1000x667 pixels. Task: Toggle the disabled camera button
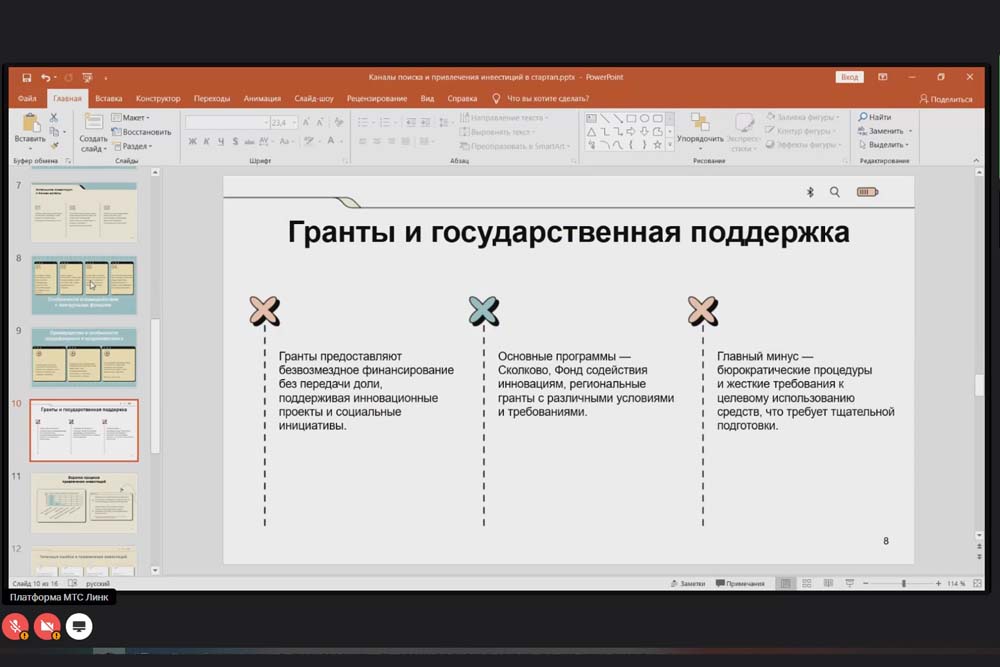[47, 627]
